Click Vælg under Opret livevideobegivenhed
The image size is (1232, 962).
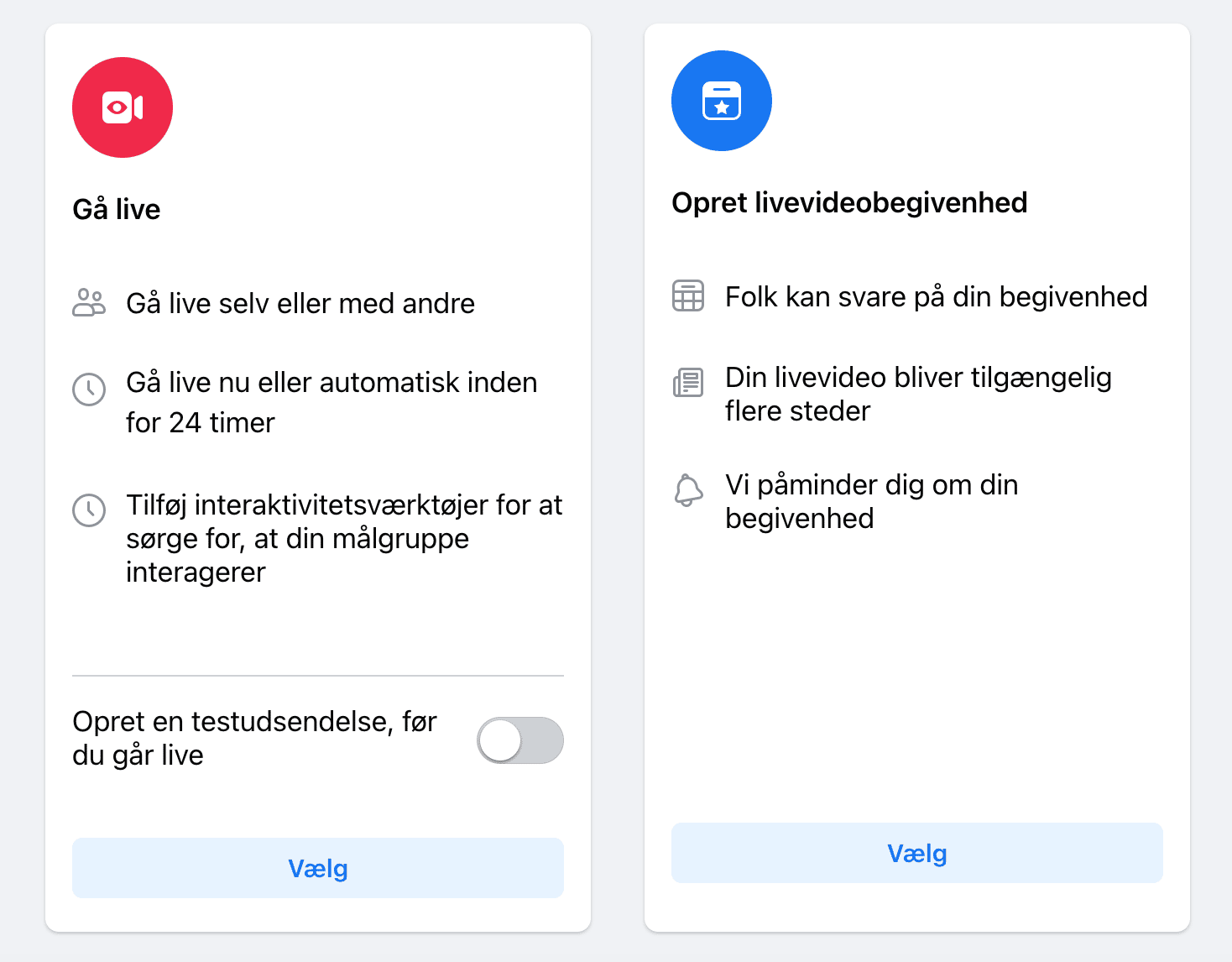917,853
